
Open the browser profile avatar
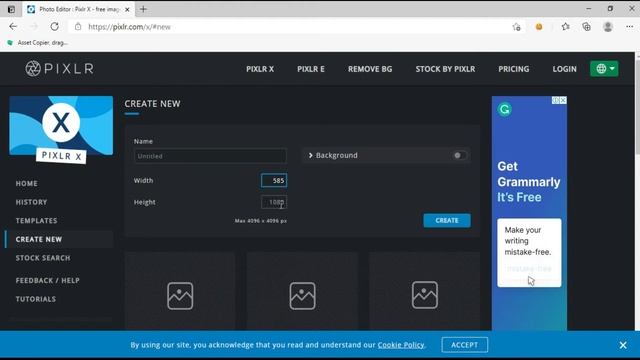click(x=608, y=27)
